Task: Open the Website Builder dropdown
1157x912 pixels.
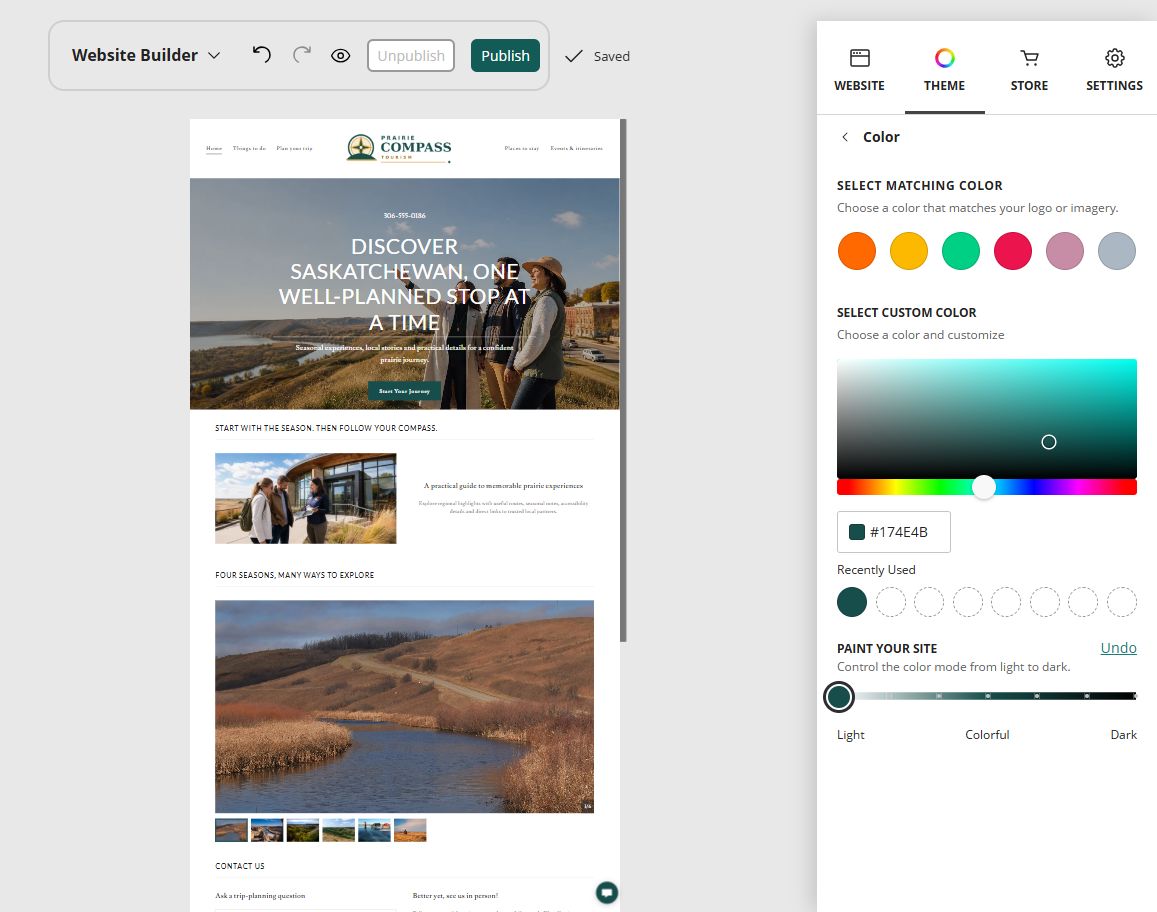Action: click(146, 55)
